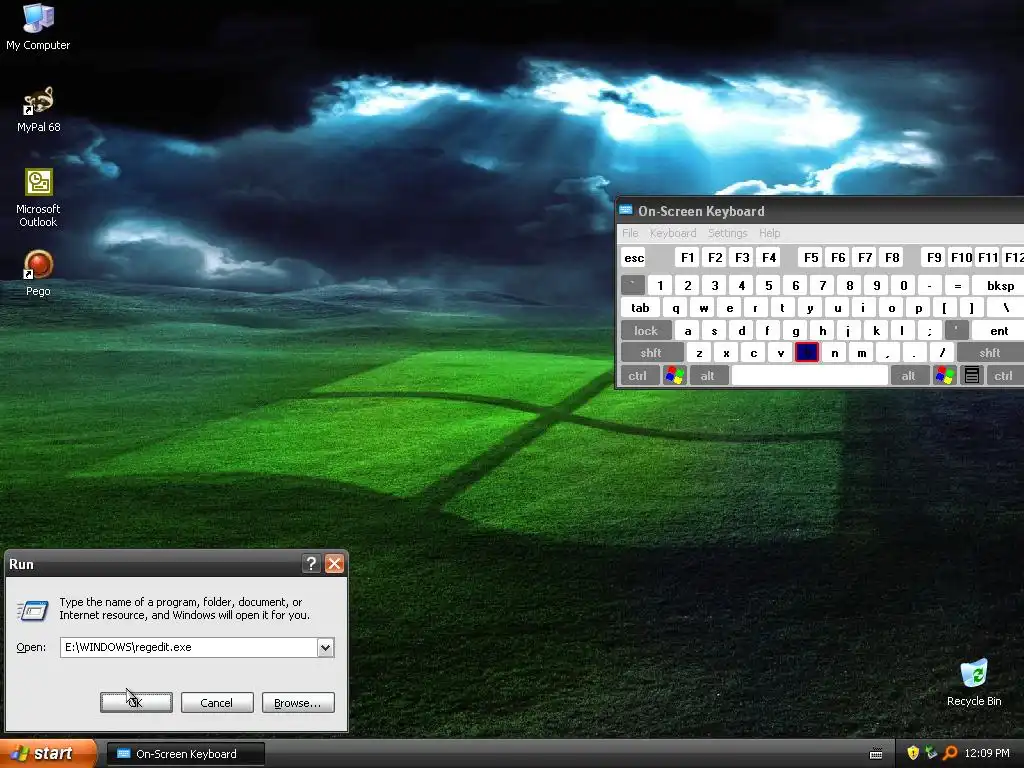Click the q key
The height and width of the screenshot is (768, 1024).
tap(676, 308)
